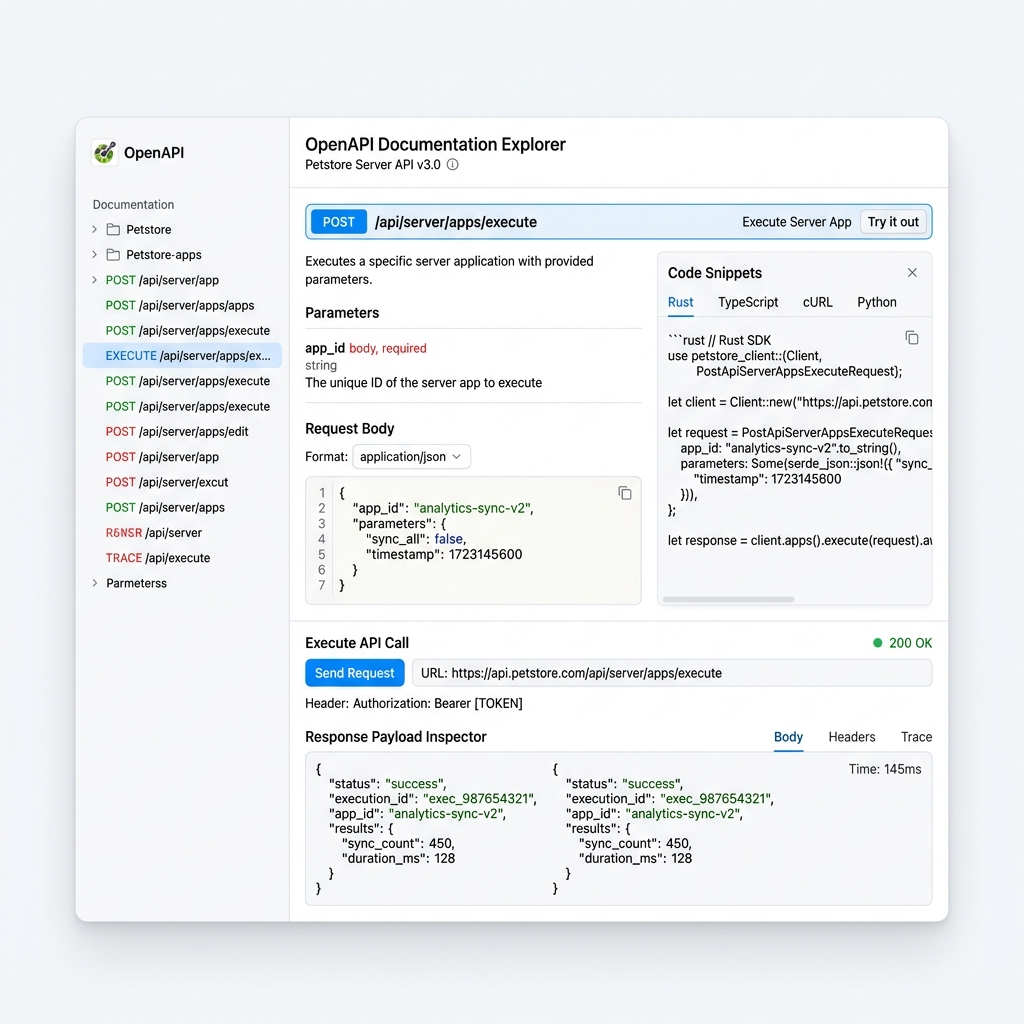
Task: Click the Petstore-apps folder icon
Action: [113, 255]
